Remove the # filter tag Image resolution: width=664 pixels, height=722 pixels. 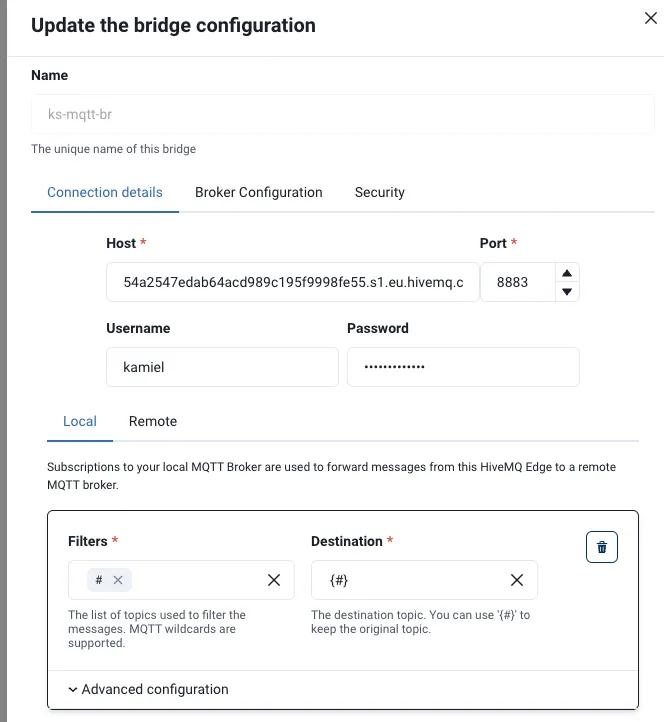click(x=118, y=580)
